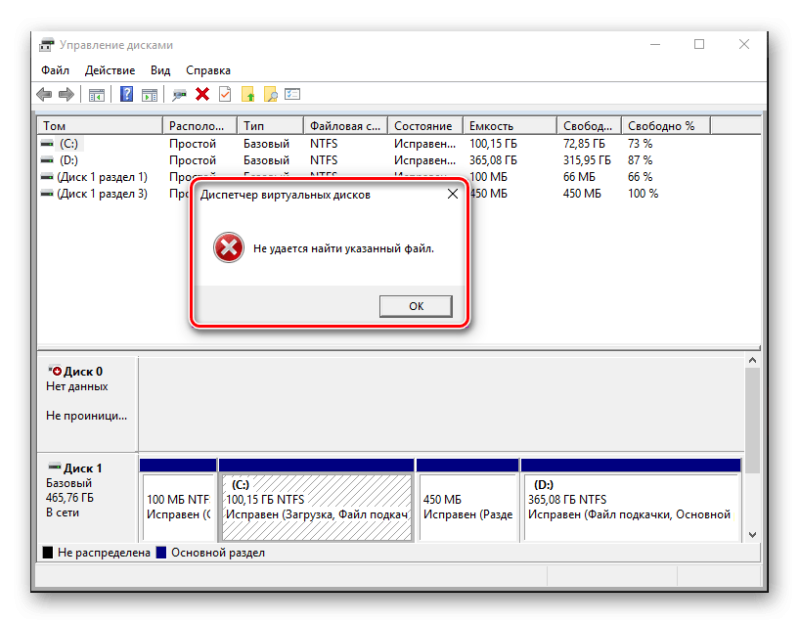
Task: Click the 87 % free cell
Action: 640,160
